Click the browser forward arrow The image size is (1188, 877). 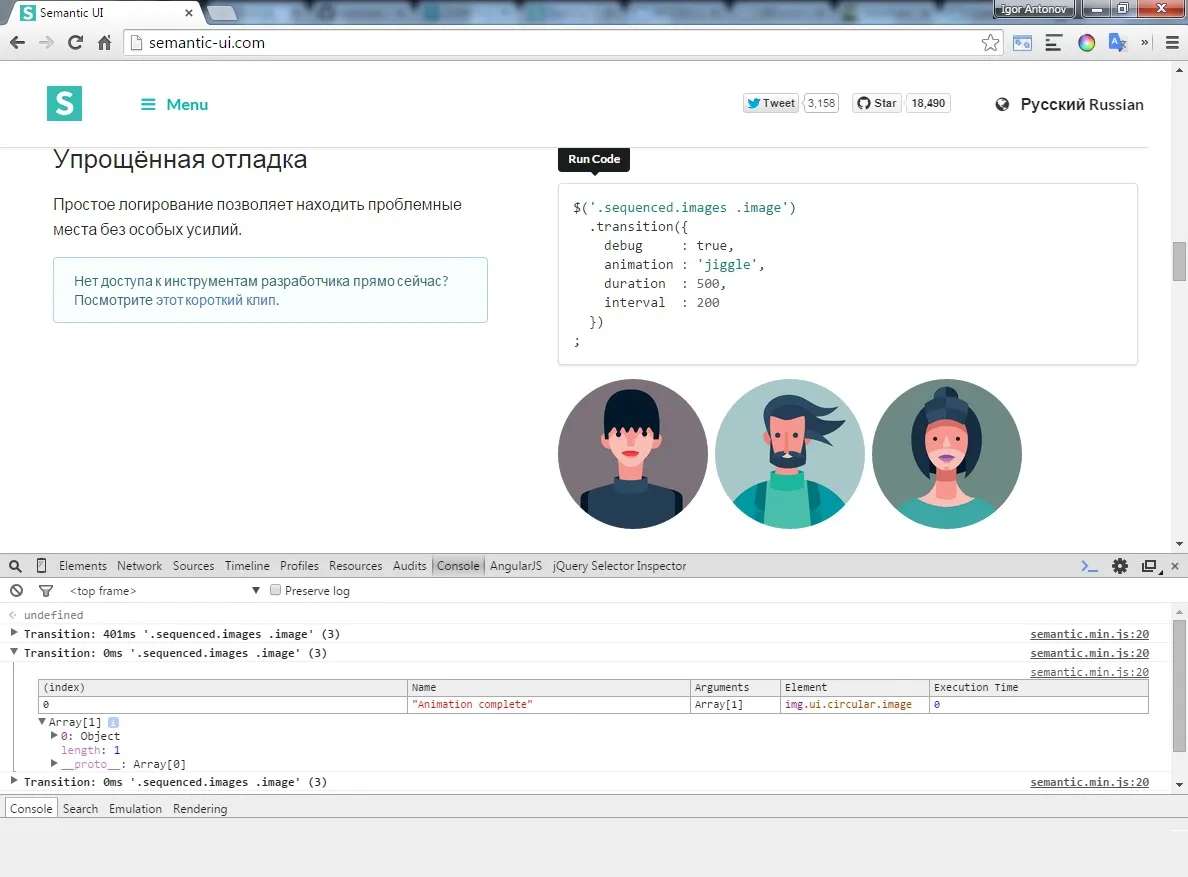(x=47, y=42)
